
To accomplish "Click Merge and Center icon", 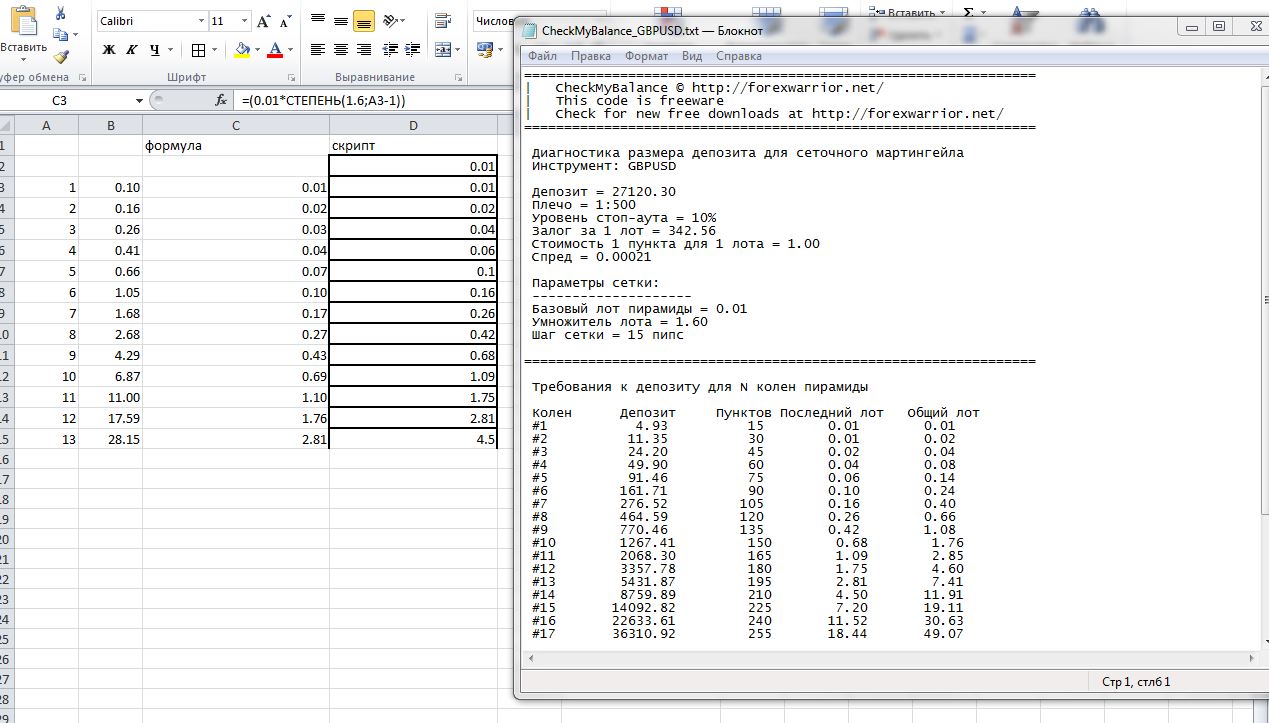I will click(x=442, y=49).
